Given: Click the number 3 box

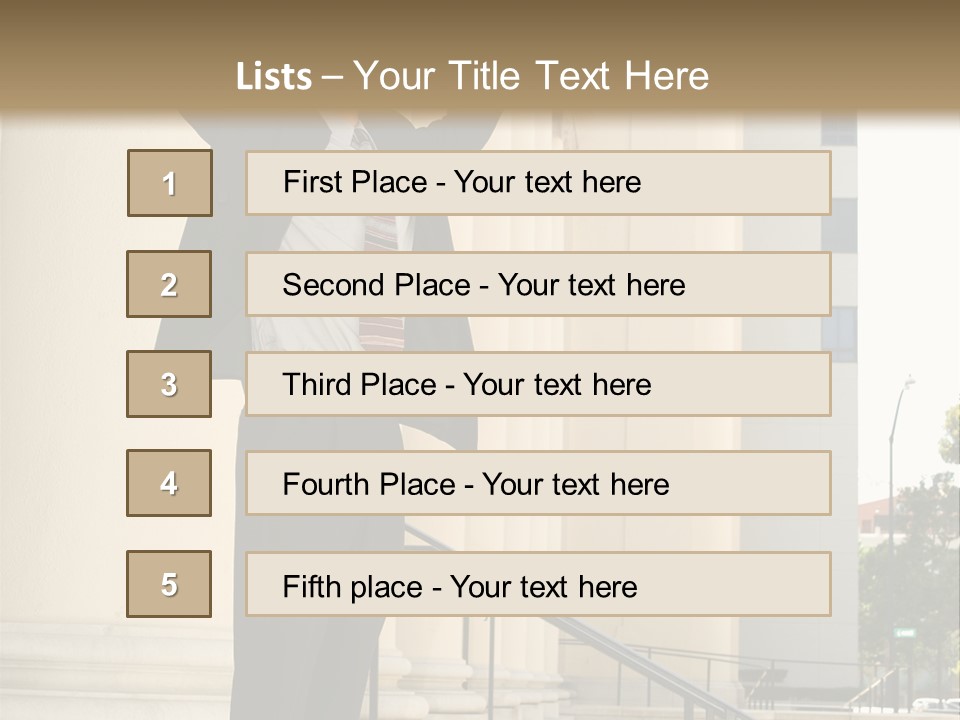Looking at the screenshot, I should [169, 384].
